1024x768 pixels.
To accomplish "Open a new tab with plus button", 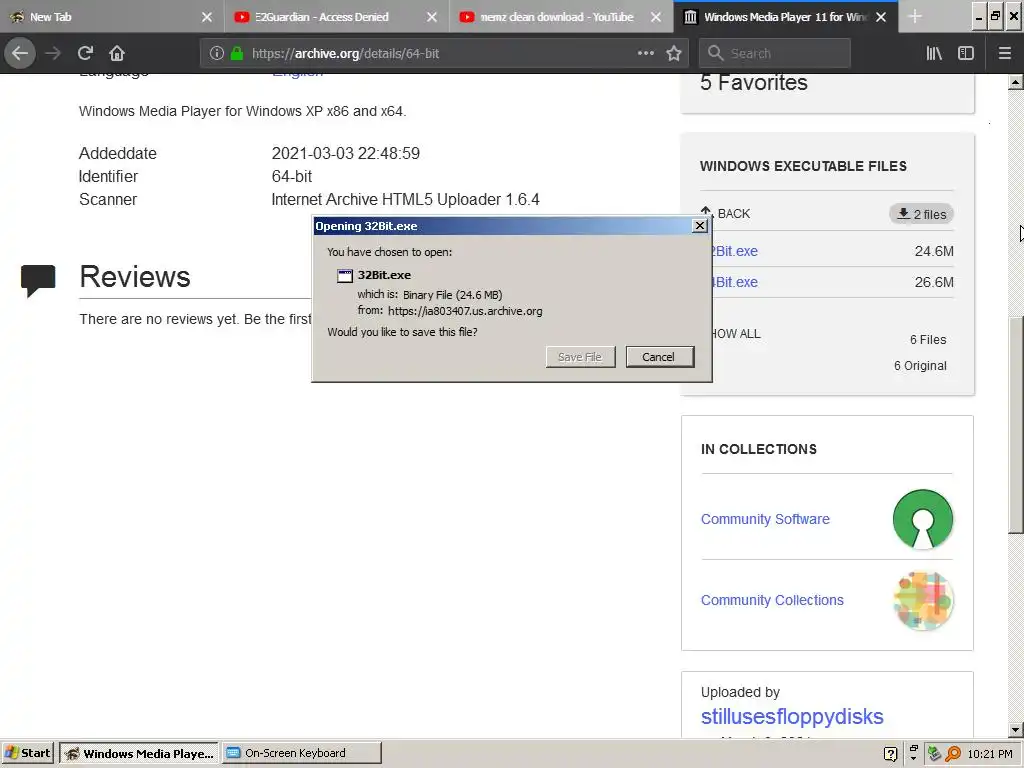I will pos(915,17).
